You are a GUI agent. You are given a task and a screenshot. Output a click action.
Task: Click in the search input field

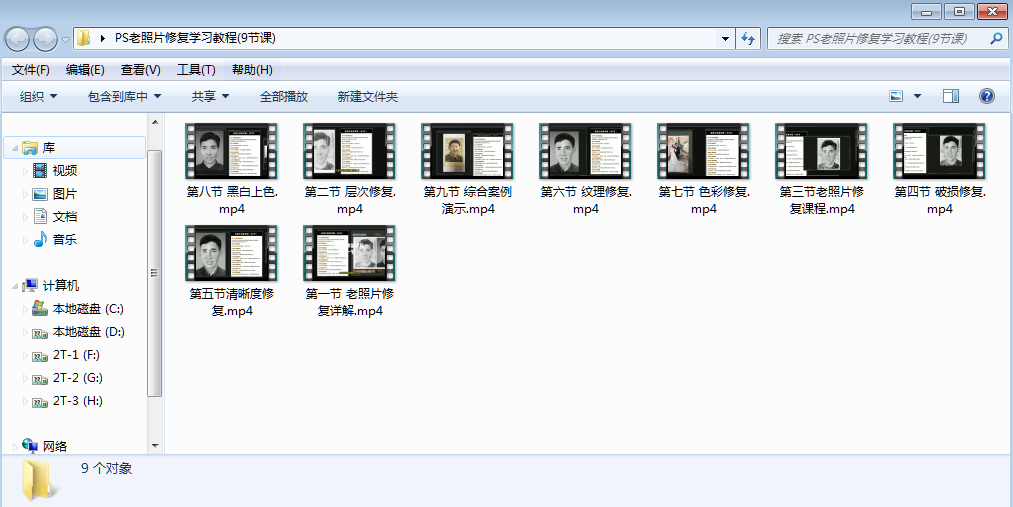(x=875, y=39)
